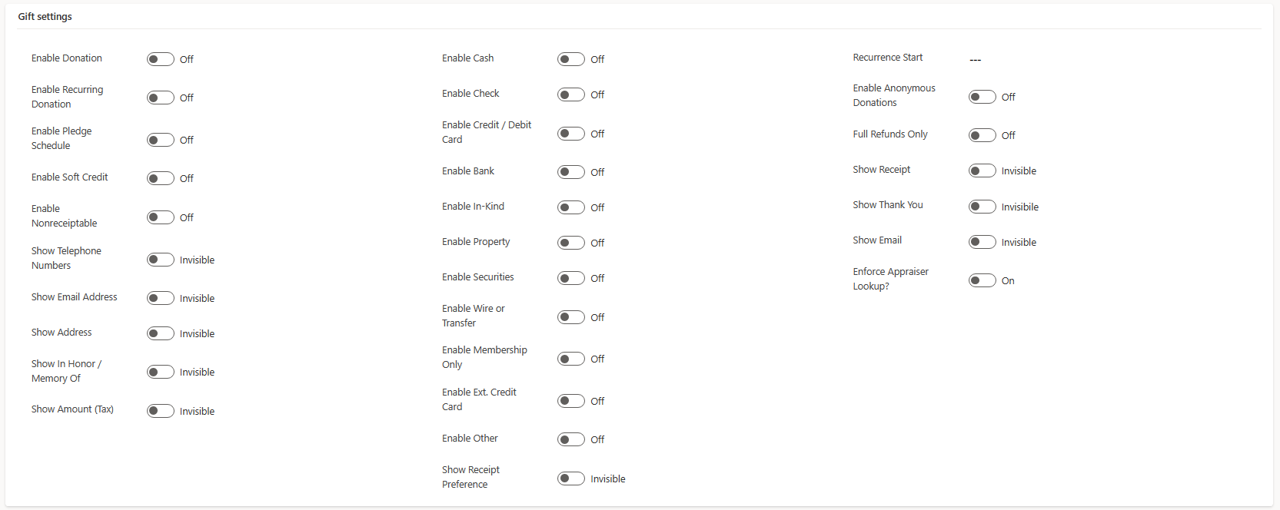
Task: Turn on Full Refunds Only switch
Action: coord(982,135)
